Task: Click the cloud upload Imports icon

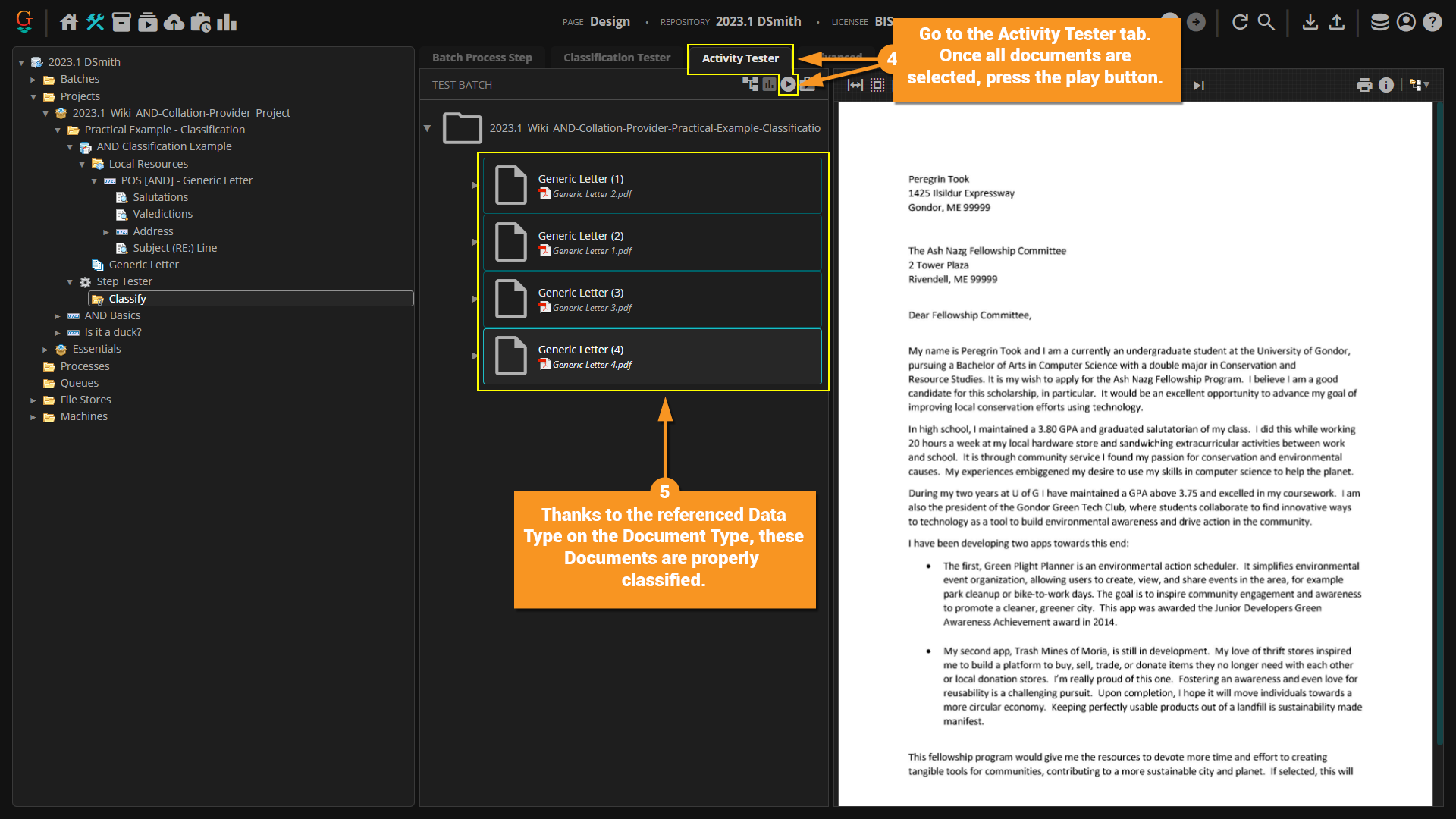Action: (x=174, y=22)
